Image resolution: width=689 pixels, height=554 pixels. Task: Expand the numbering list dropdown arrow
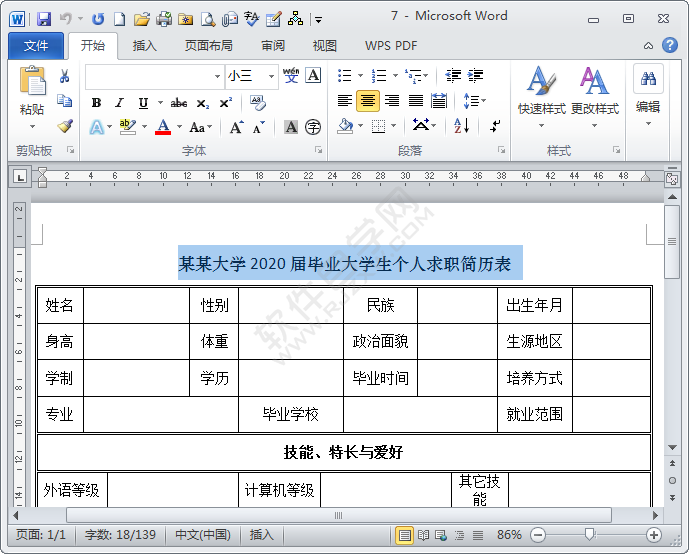395,76
